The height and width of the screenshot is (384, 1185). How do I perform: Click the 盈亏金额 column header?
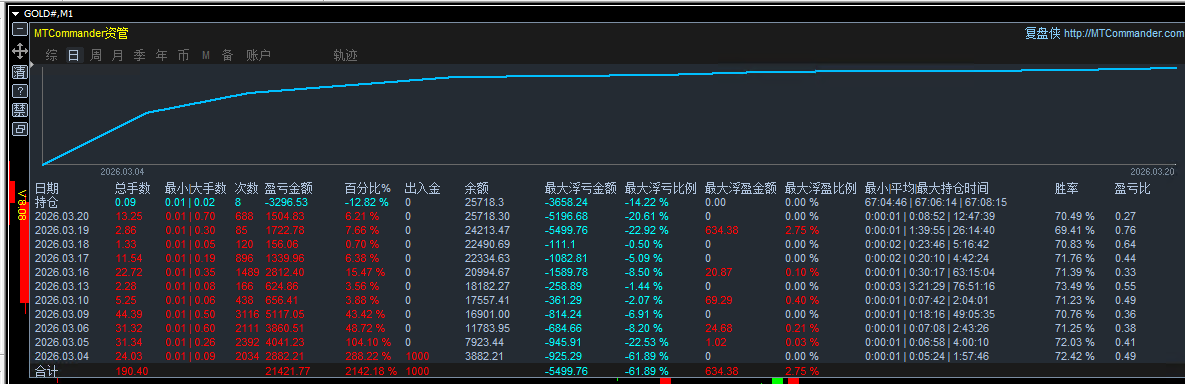tap(289, 188)
